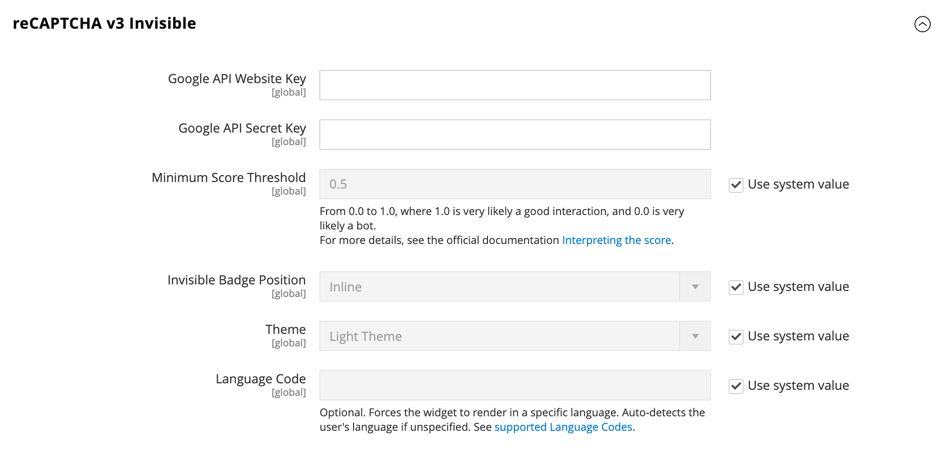This screenshot has height=452, width=943.
Task: Collapse the reCAPTCHA v3 Invisible section
Action: (x=922, y=25)
